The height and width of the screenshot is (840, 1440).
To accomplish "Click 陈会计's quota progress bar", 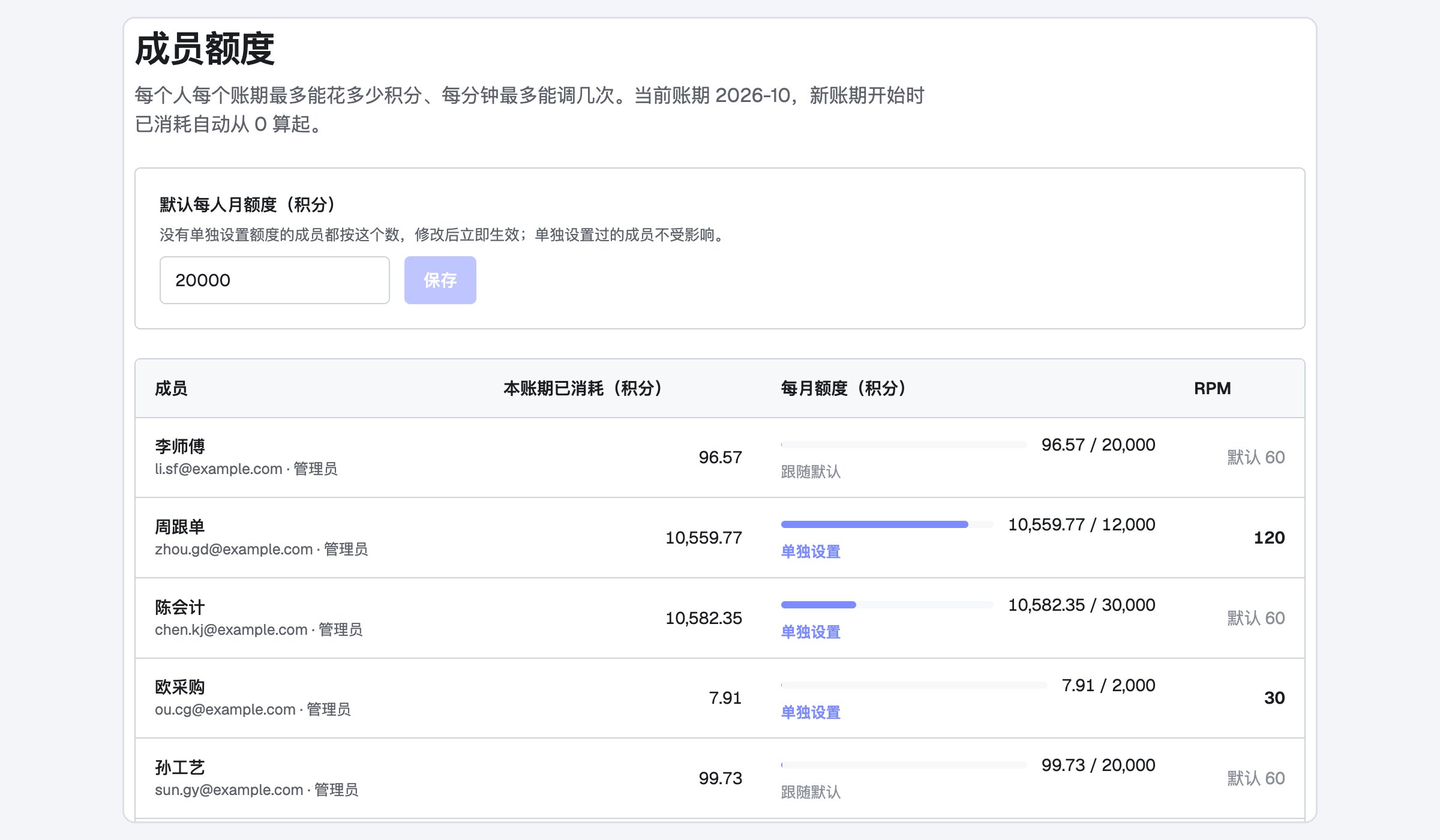I will click(x=887, y=605).
